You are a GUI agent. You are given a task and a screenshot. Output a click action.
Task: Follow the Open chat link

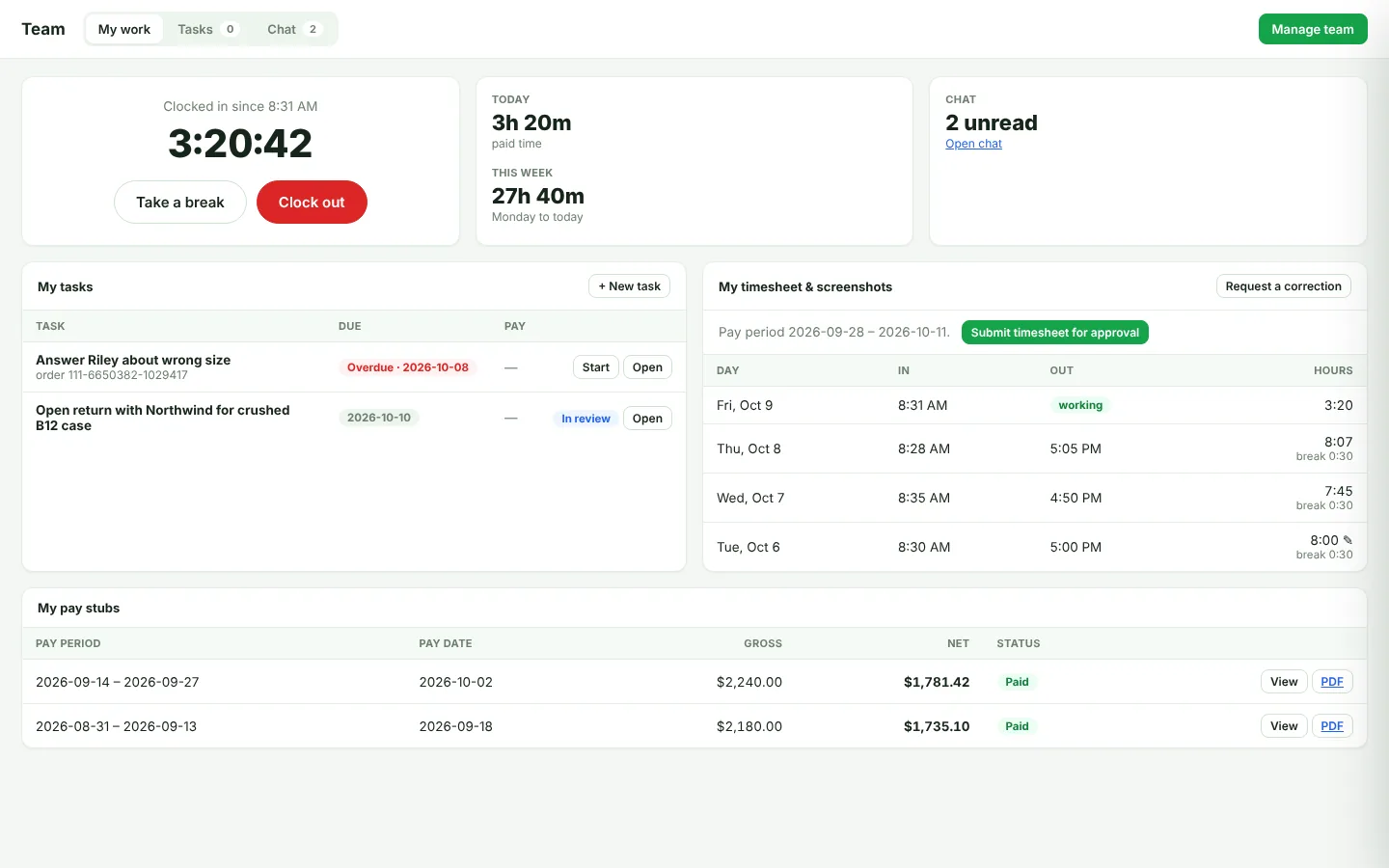973,144
